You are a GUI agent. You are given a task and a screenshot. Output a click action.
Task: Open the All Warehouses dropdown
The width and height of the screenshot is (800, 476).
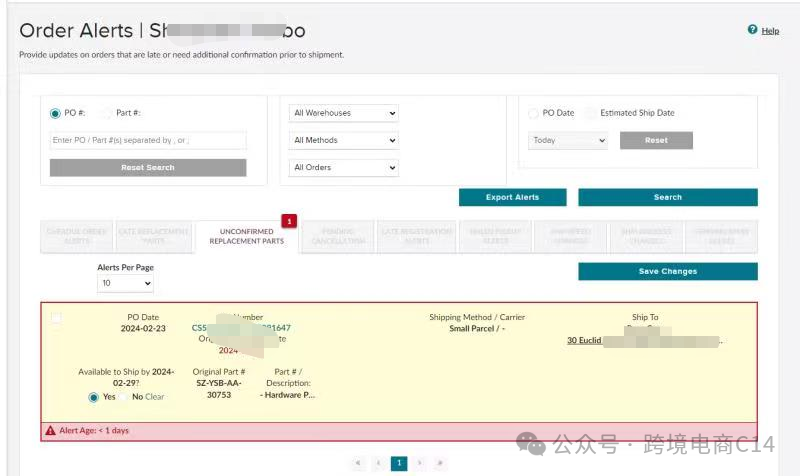coord(344,113)
